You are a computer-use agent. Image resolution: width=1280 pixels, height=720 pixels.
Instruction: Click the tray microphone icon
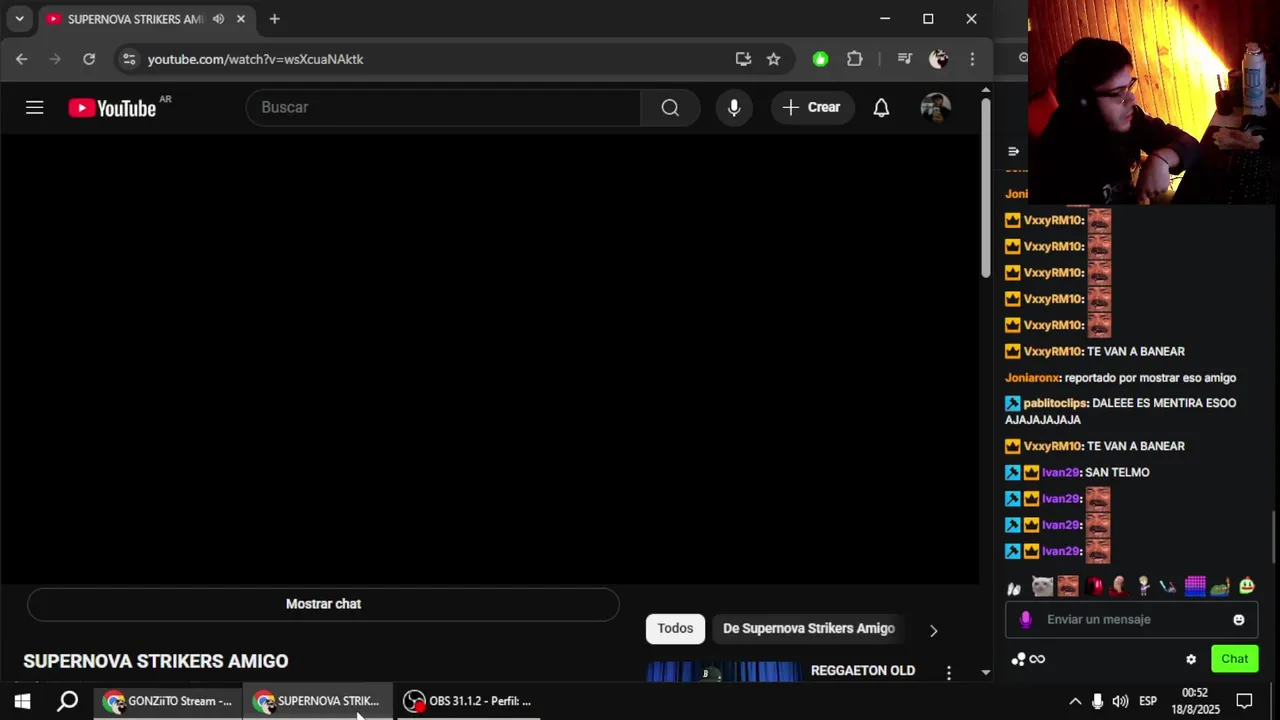(1098, 701)
